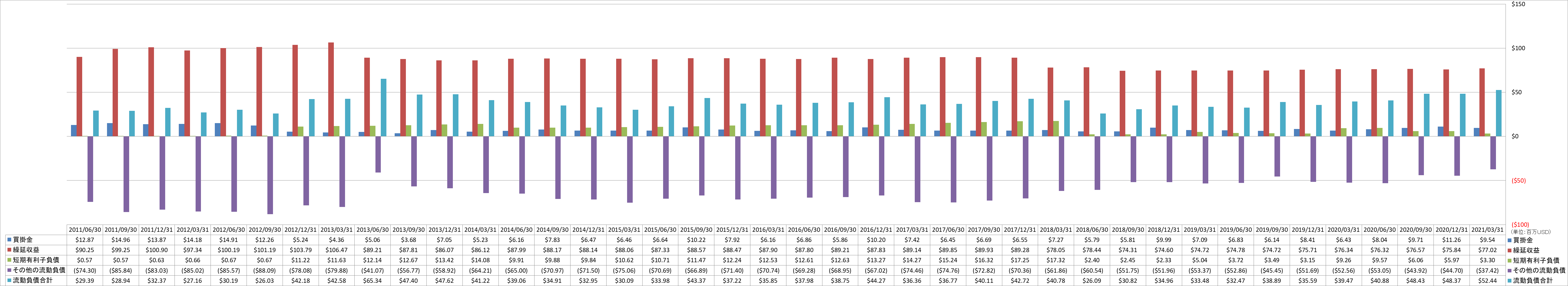
Task: Click the 2011/06/30 column header
Action: (85, 230)
